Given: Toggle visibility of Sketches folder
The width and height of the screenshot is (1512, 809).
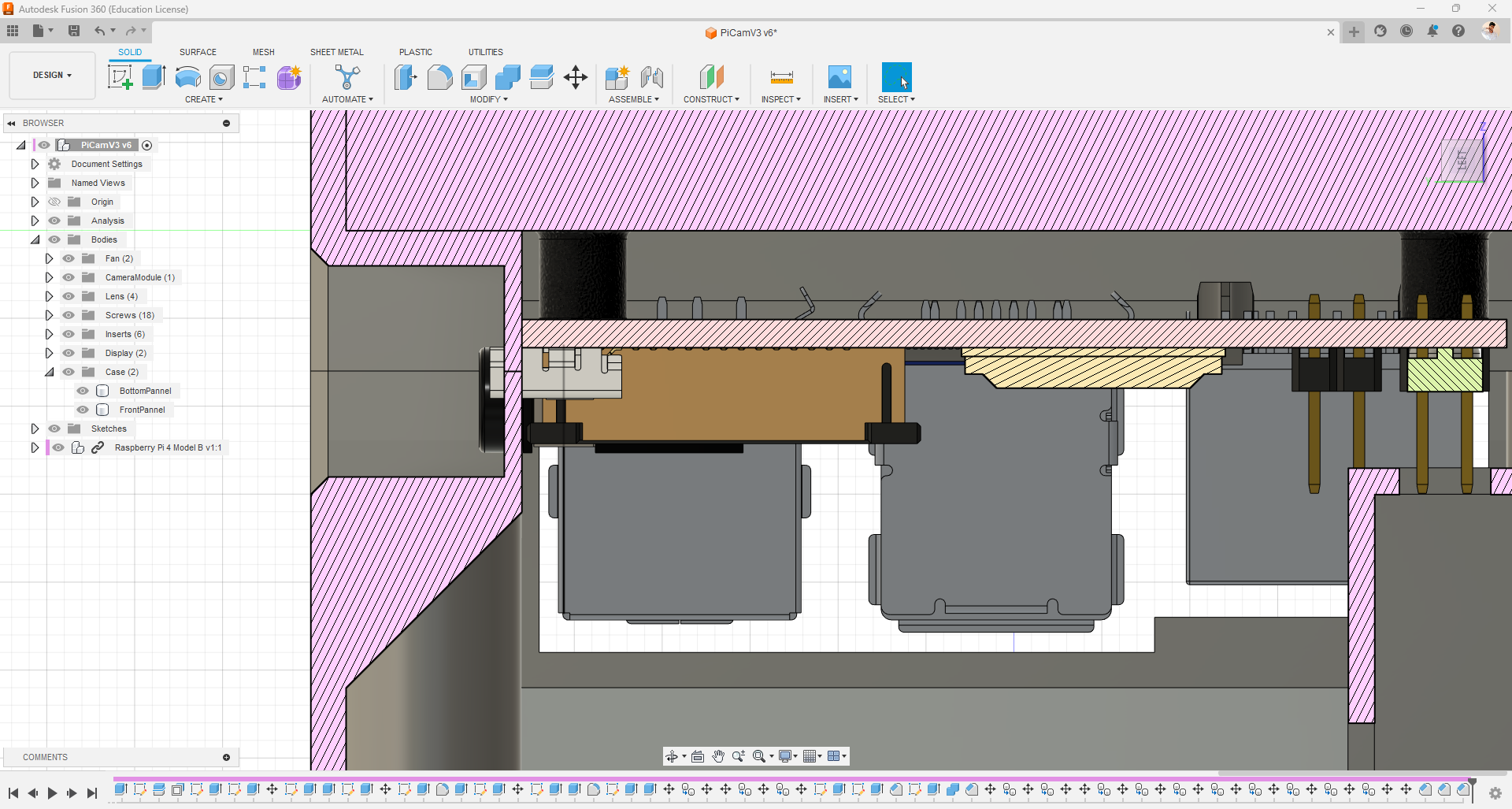Looking at the screenshot, I should (54, 429).
